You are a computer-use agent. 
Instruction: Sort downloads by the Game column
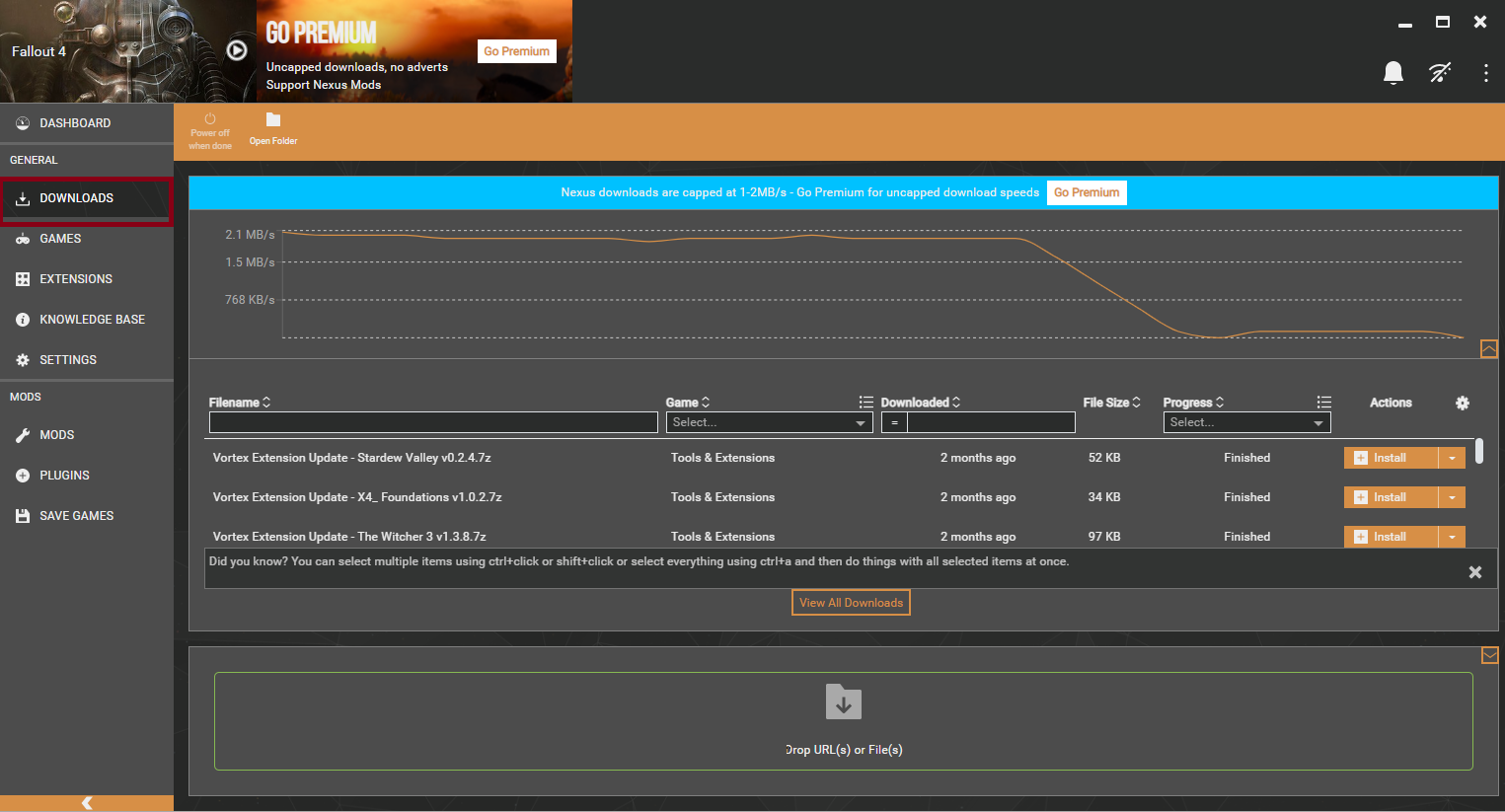688,403
